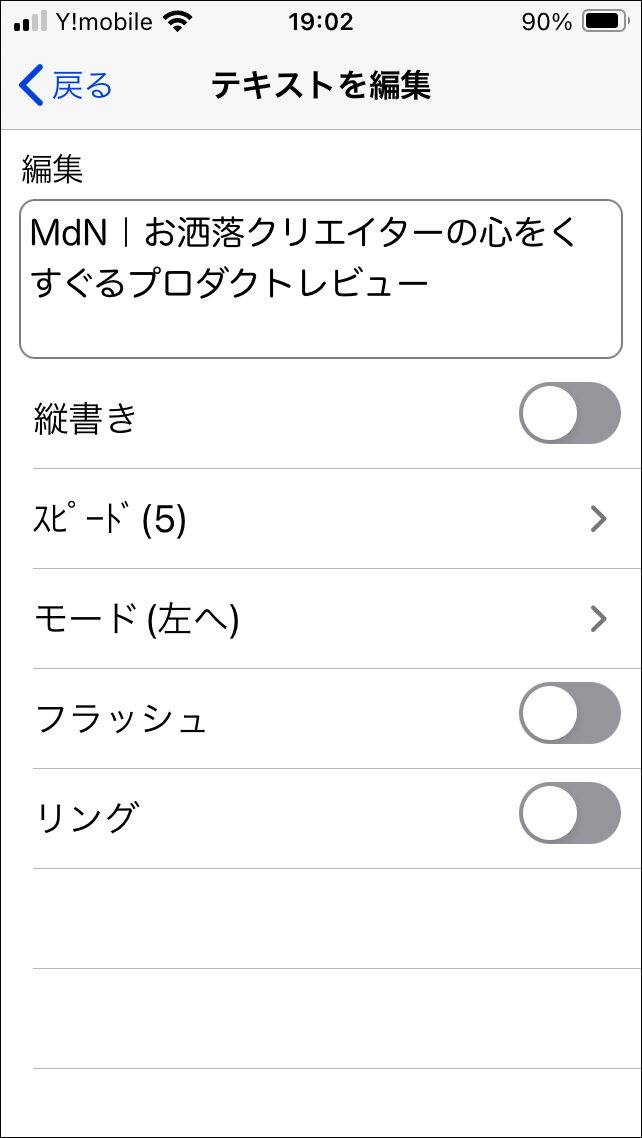Enable the 縦書き vertical writing switch
Screen dimensions: 642x1138
click(569, 413)
